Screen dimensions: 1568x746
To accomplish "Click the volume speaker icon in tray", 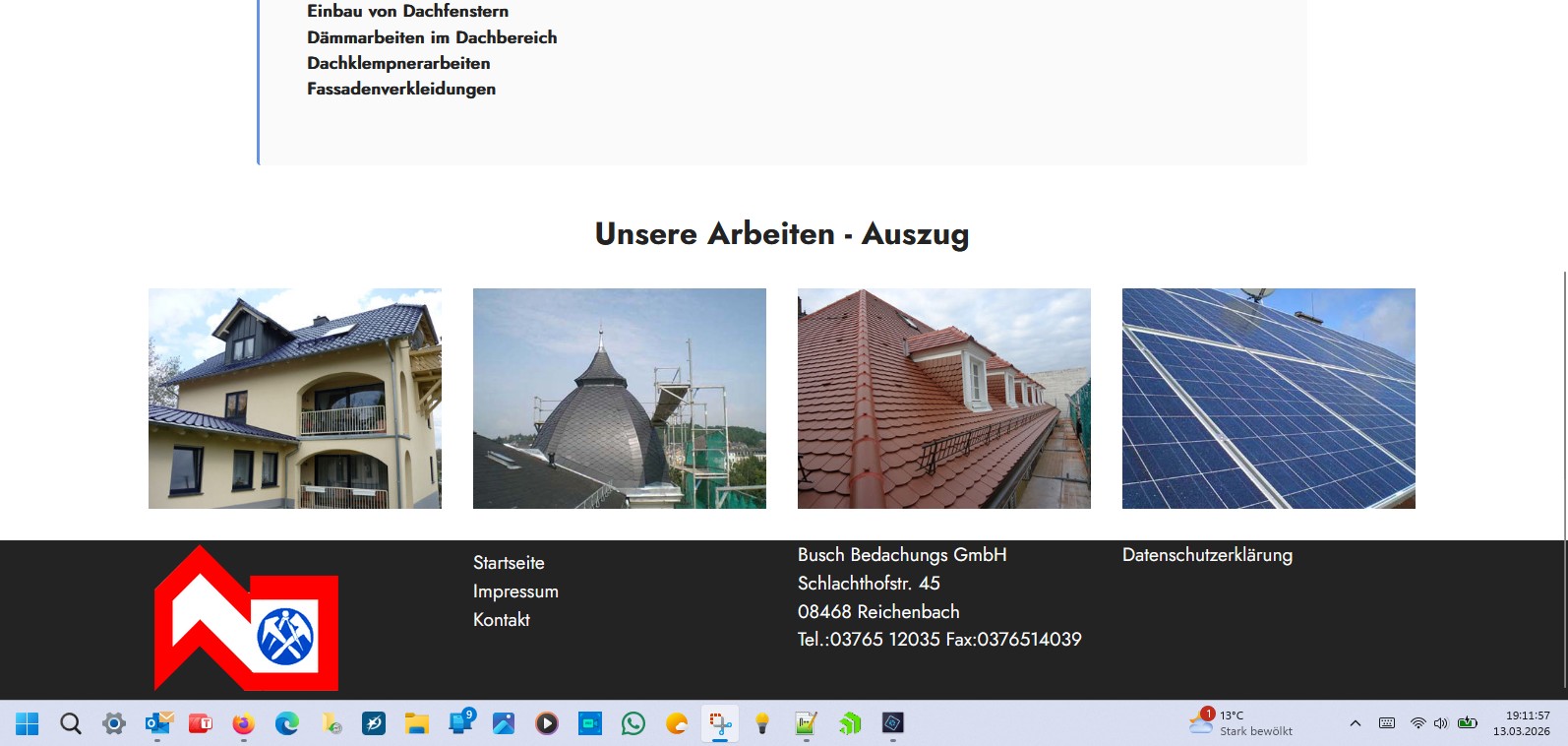I will (1441, 723).
